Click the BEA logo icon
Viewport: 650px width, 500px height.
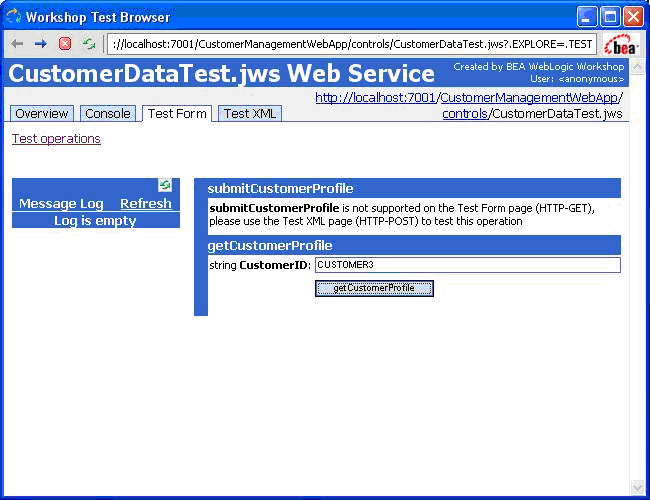pyautogui.click(x=621, y=45)
